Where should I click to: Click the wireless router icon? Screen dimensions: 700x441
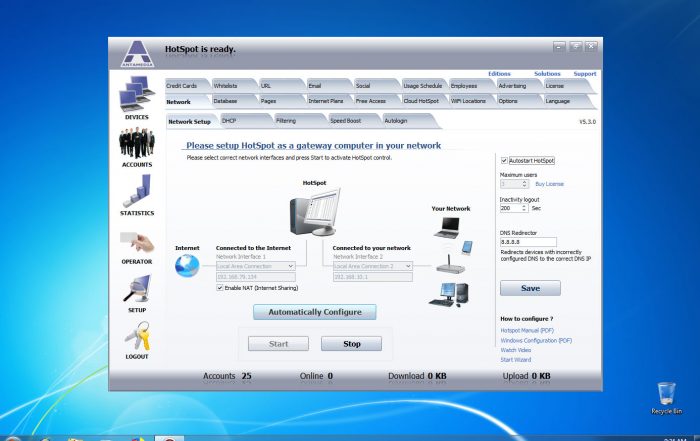pyautogui.click(x=450, y=264)
